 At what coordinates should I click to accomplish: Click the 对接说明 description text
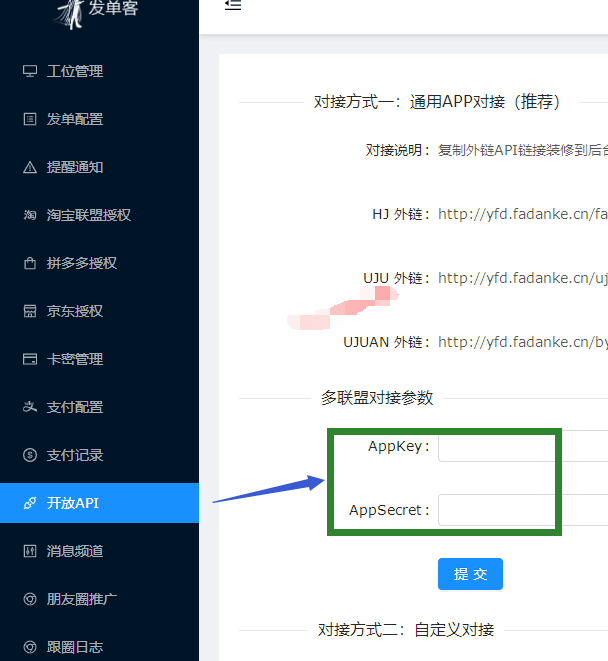point(523,150)
